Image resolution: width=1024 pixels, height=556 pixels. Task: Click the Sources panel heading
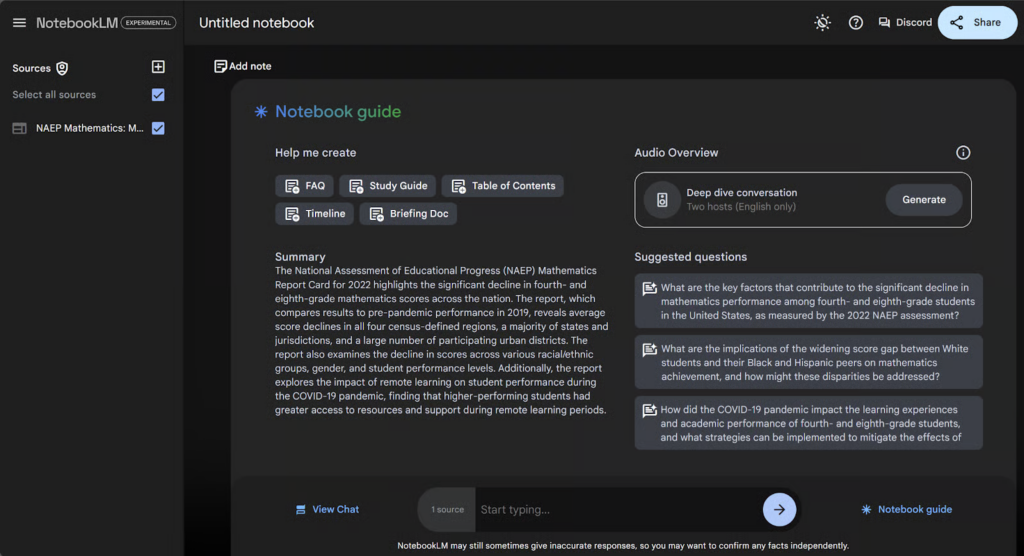pos(31,69)
